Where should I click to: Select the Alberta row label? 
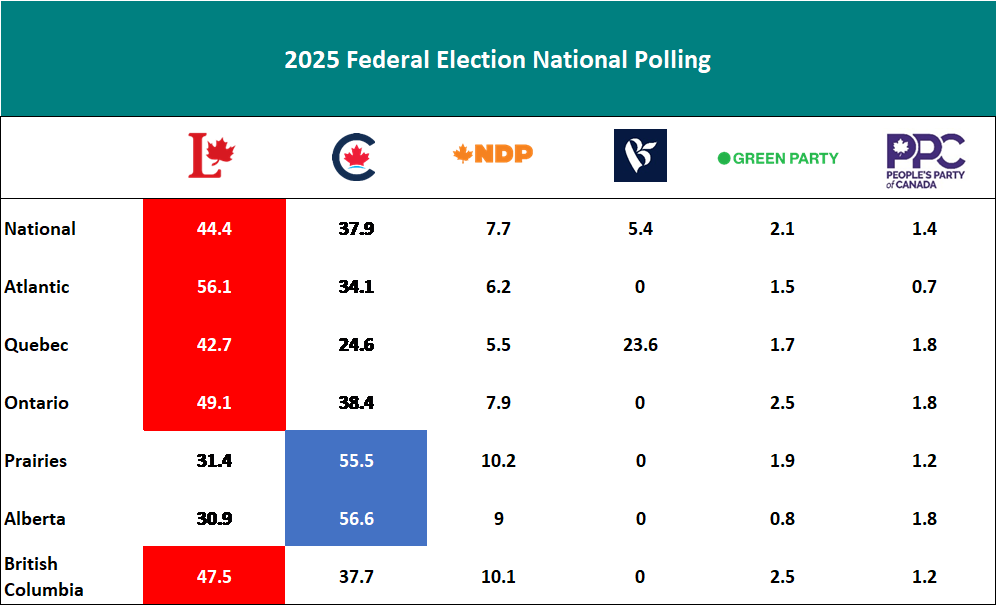pyautogui.click(x=36, y=519)
